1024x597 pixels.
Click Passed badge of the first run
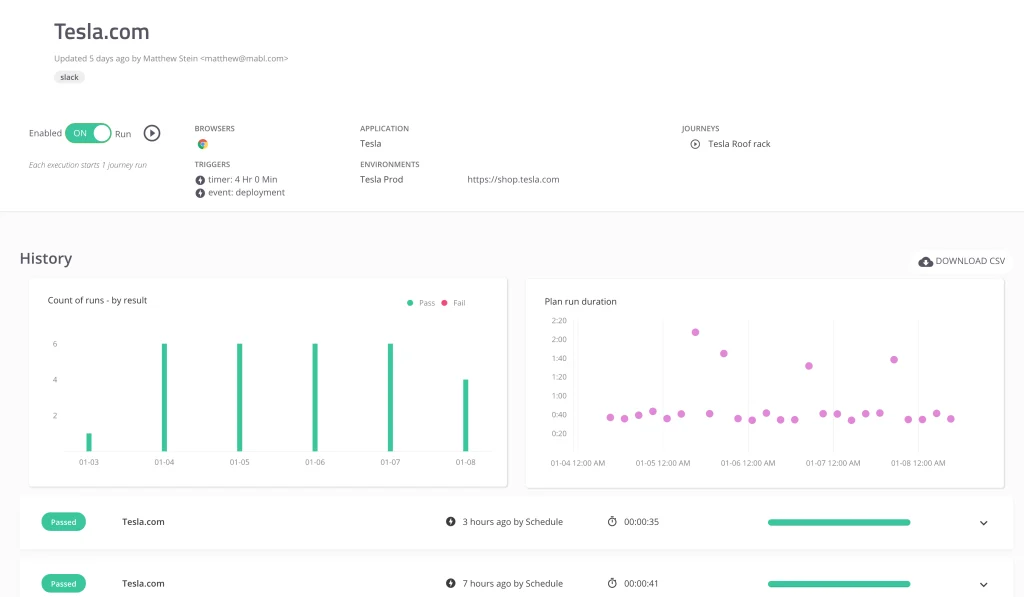pyautogui.click(x=64, y=522)
